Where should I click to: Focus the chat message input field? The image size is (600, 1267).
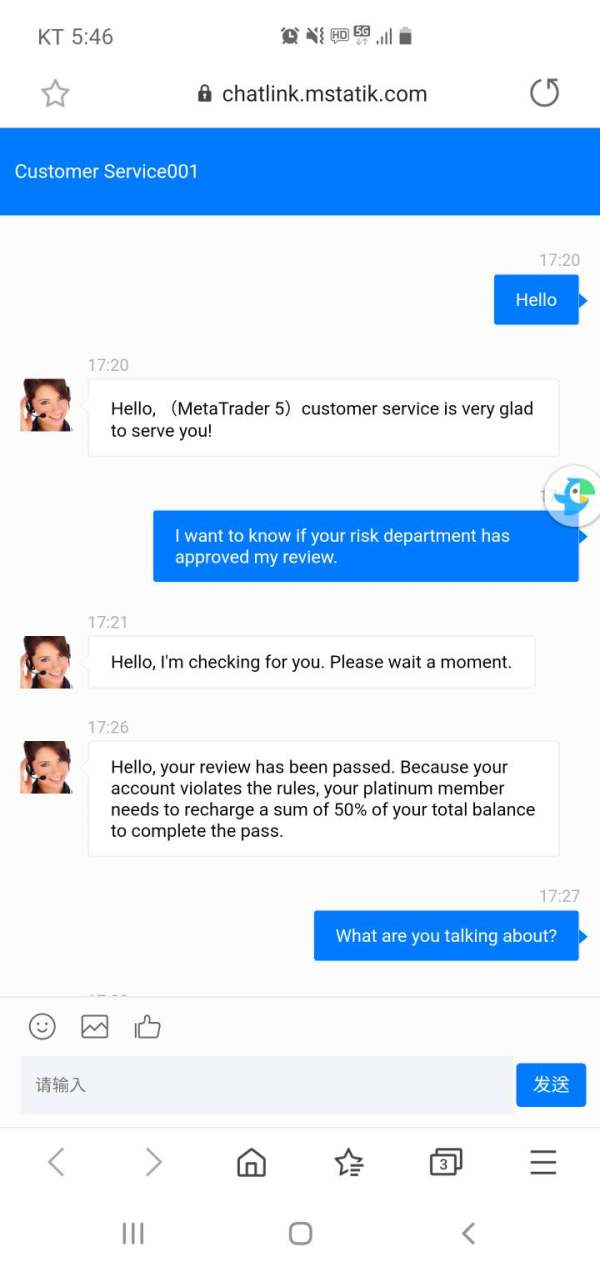click(x=267, y=1085)
